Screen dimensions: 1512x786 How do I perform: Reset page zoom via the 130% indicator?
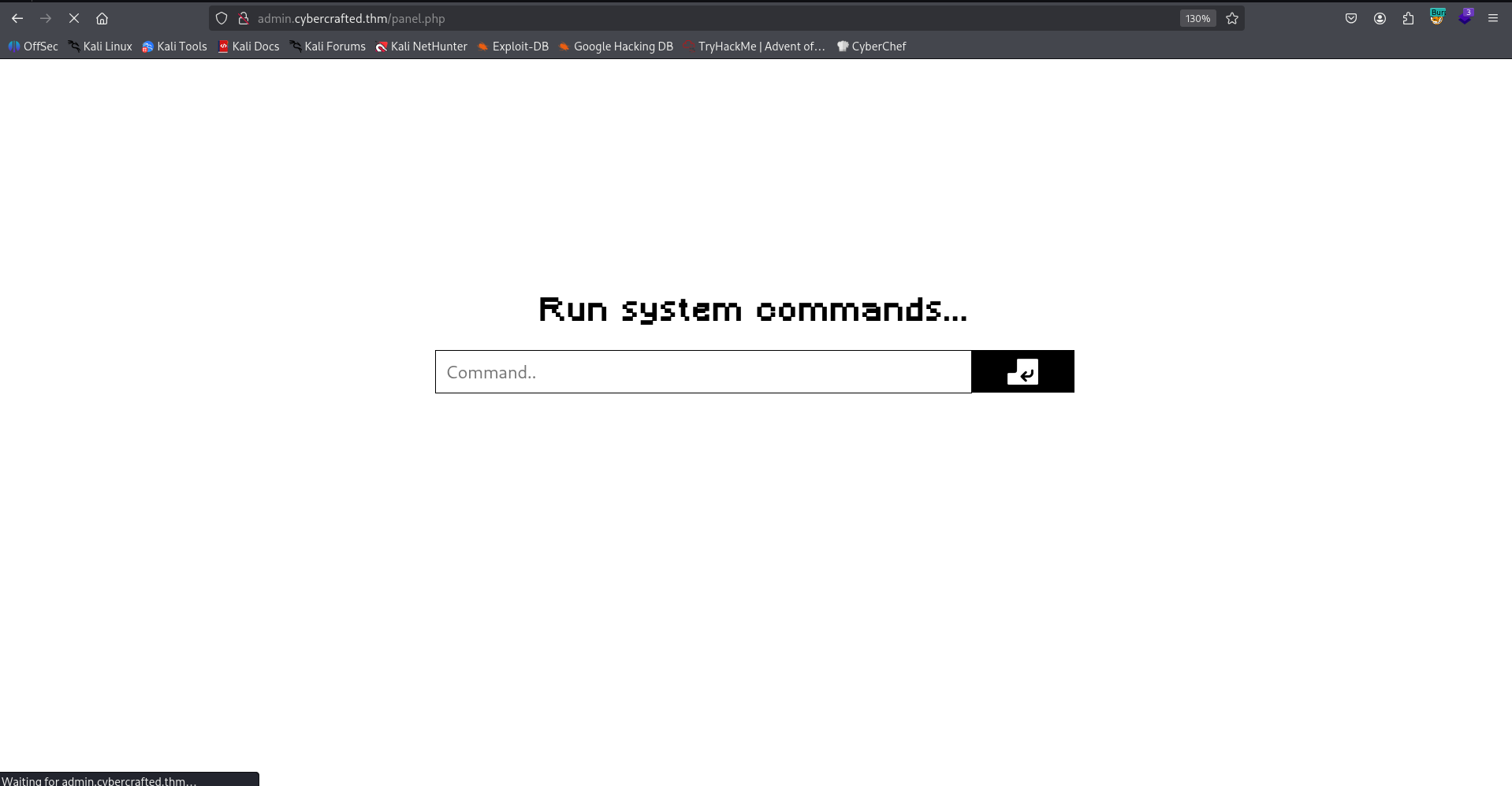click(x=1197, y=18)
